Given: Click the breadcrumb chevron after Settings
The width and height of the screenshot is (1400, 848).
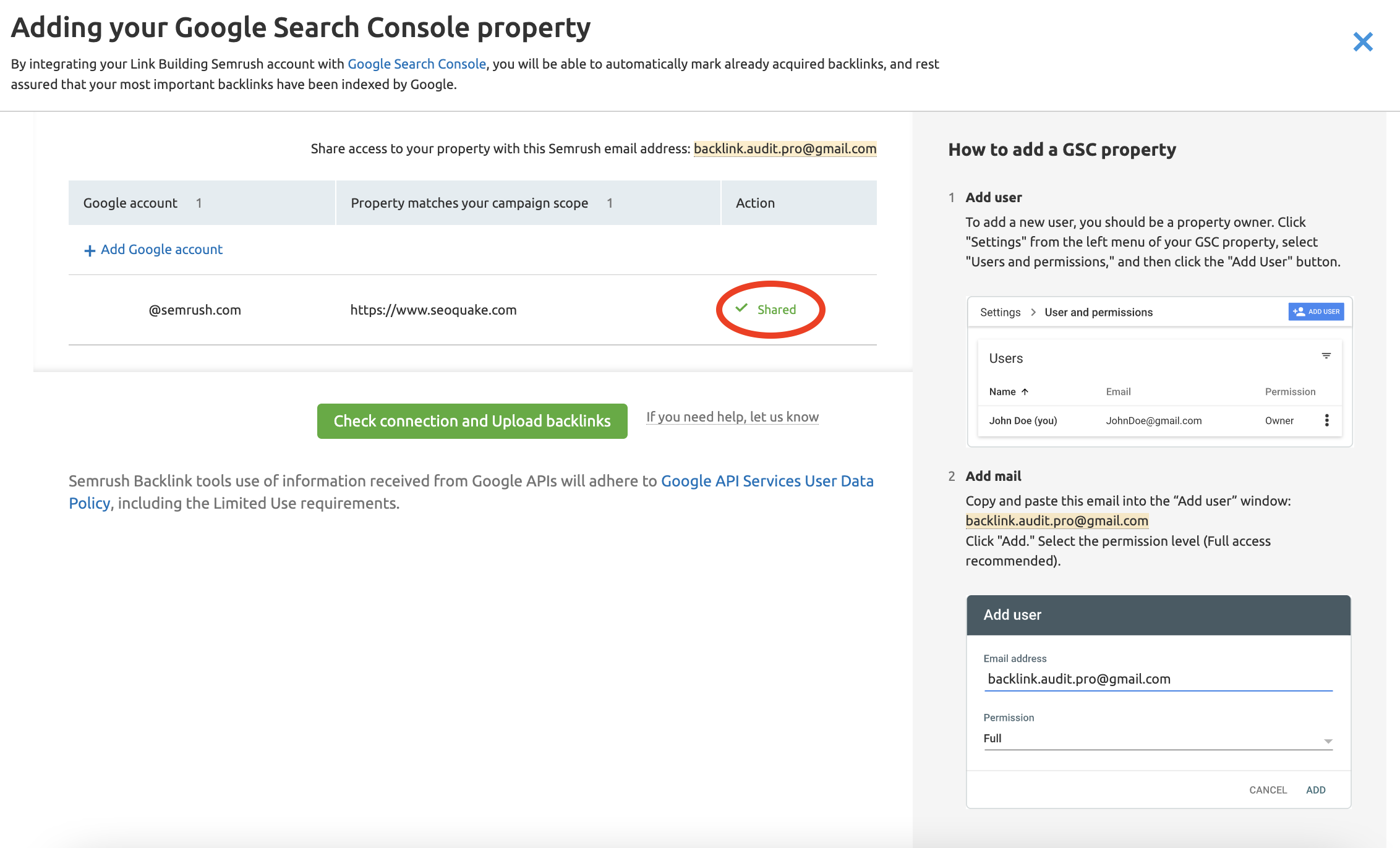Looking at the screenshot, I should click(1033, 312).
